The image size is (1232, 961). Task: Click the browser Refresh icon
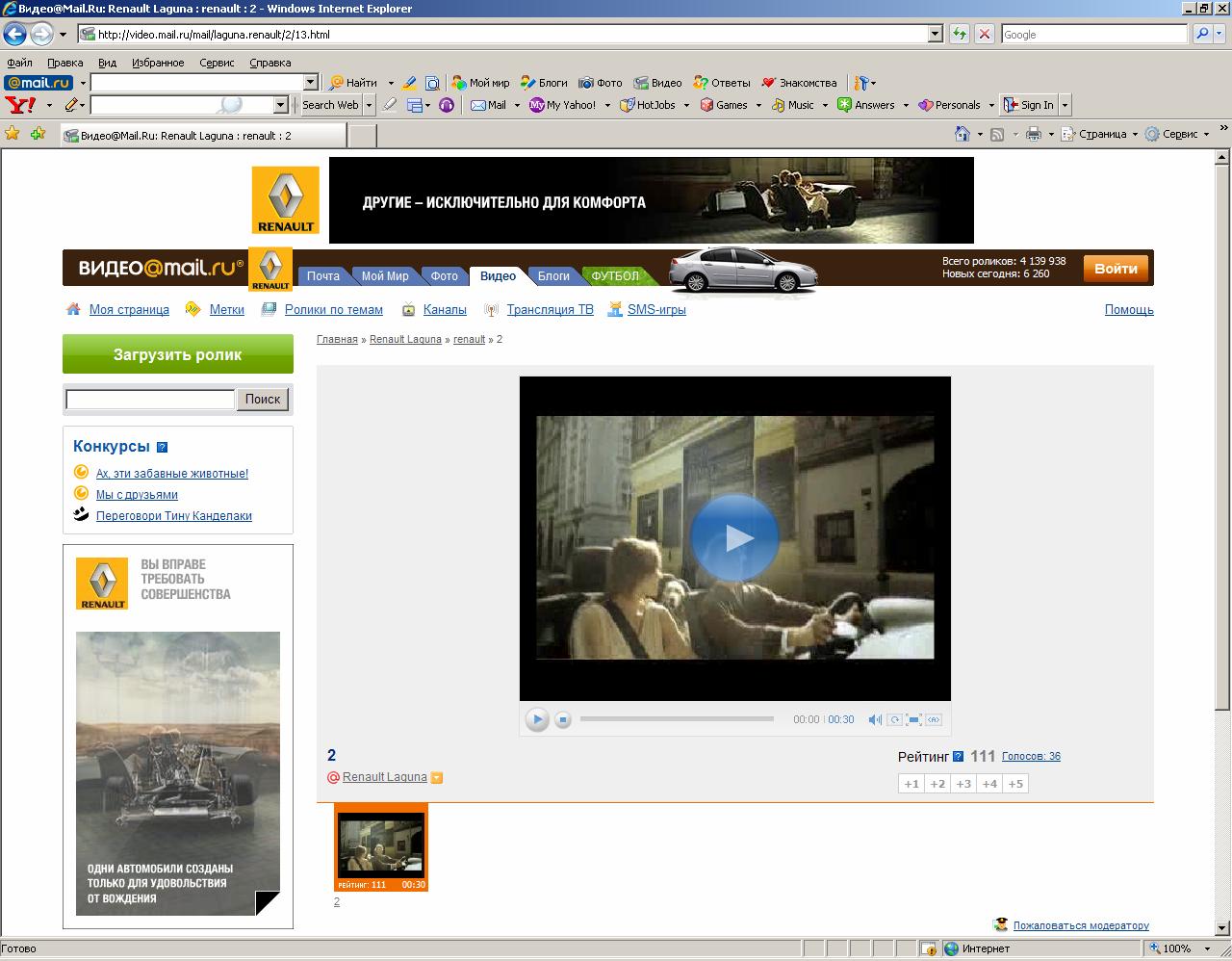click(x=960, y=34)
